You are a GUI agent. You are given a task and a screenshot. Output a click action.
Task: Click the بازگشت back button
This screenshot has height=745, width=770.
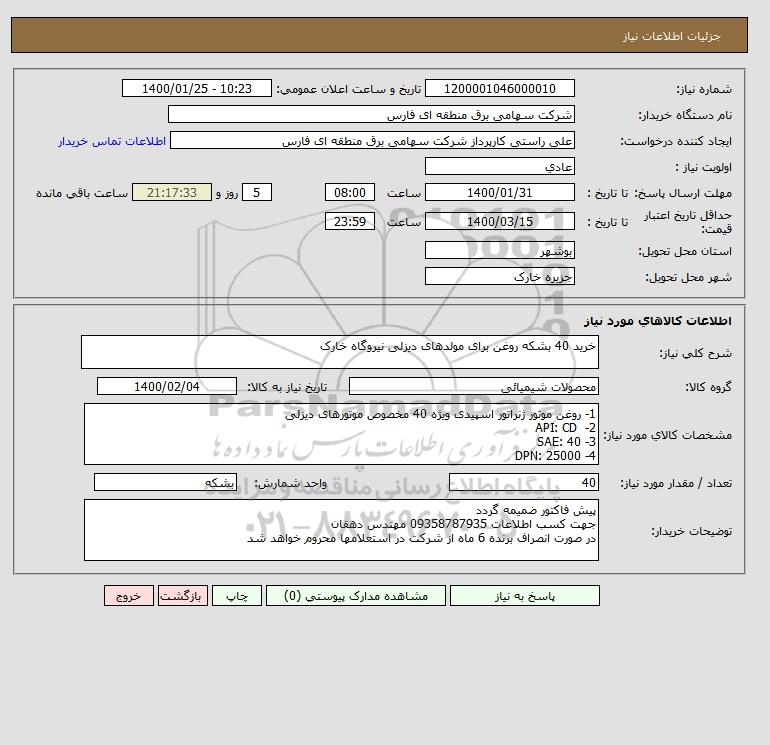pos(183,596)
